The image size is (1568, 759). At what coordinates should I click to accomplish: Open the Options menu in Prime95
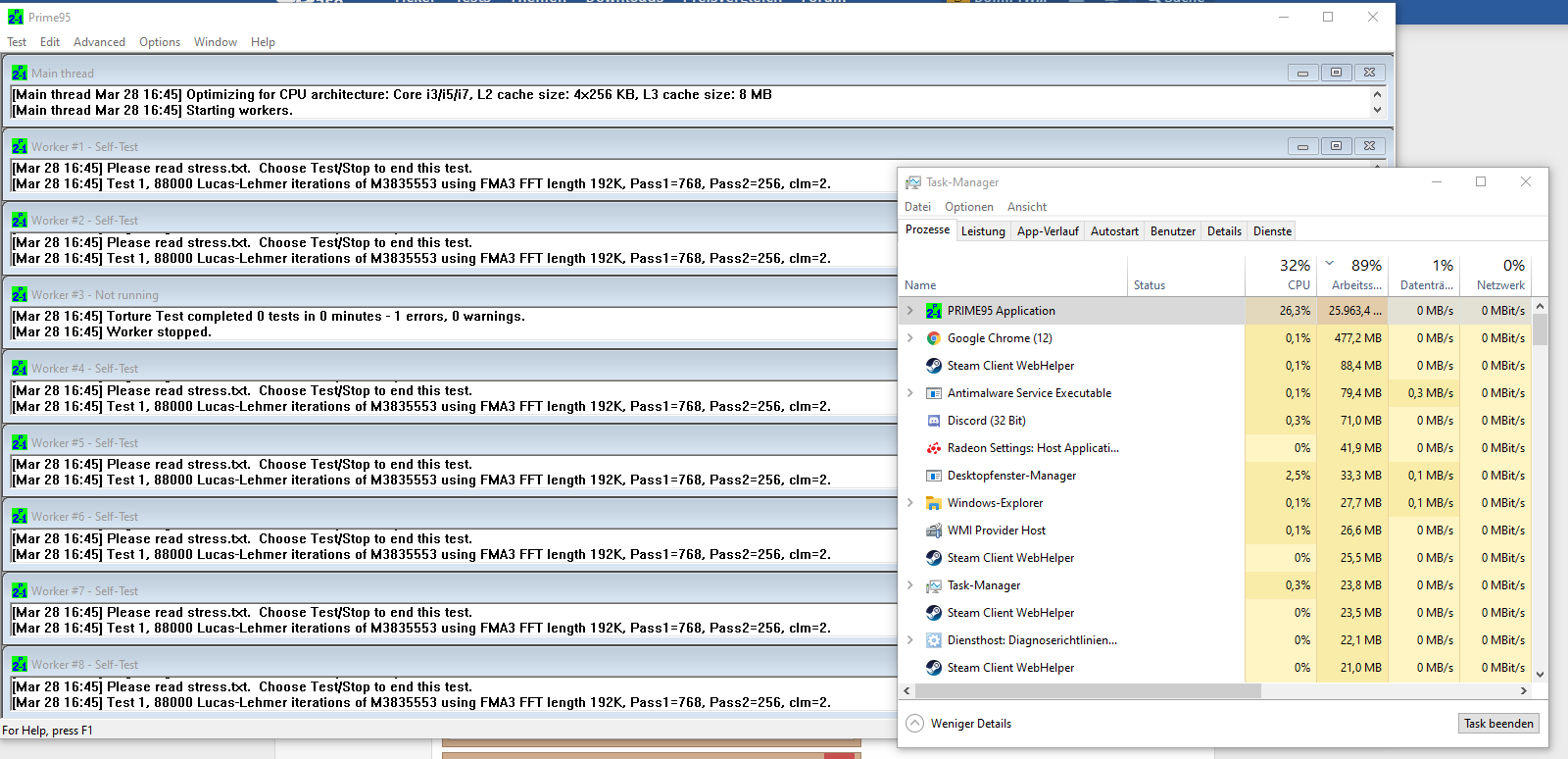(160, 42)
